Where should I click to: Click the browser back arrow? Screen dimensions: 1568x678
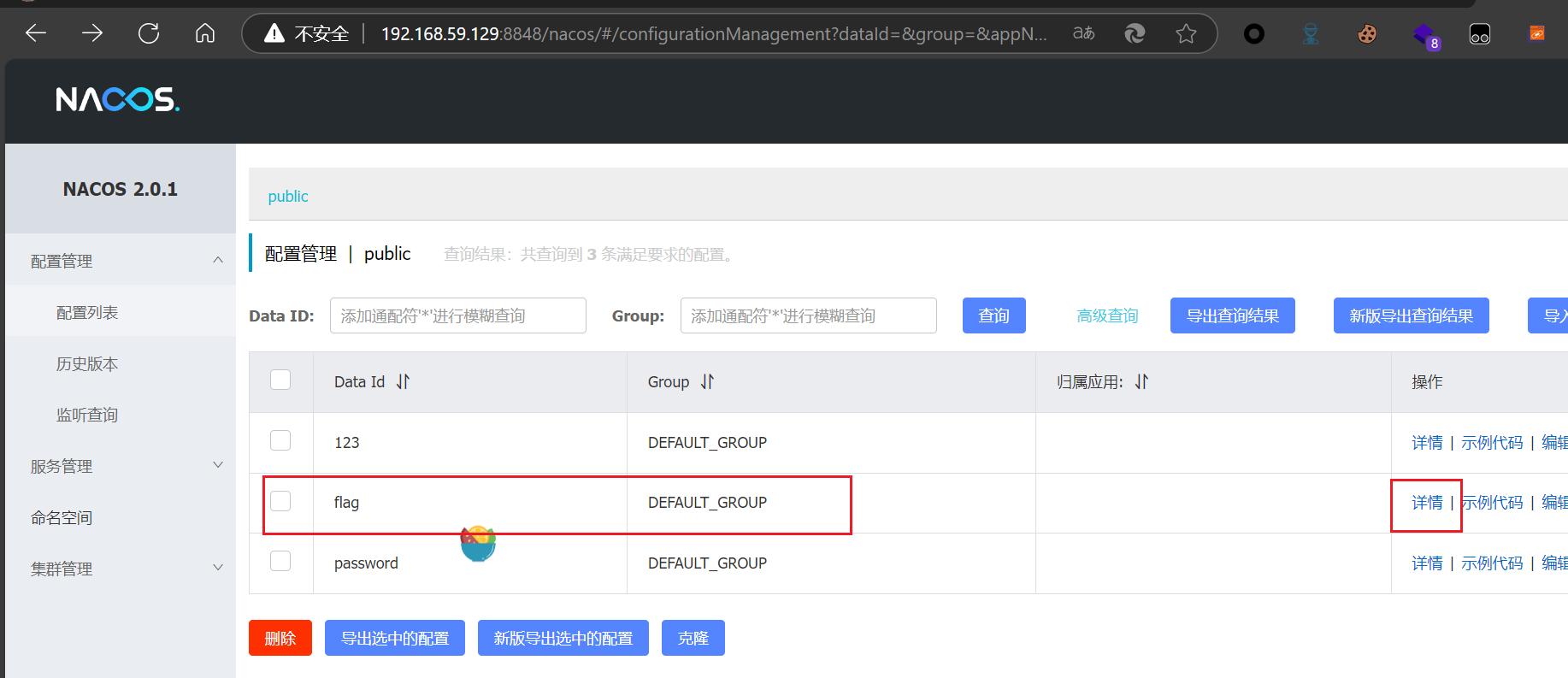[x=36, y=33]
